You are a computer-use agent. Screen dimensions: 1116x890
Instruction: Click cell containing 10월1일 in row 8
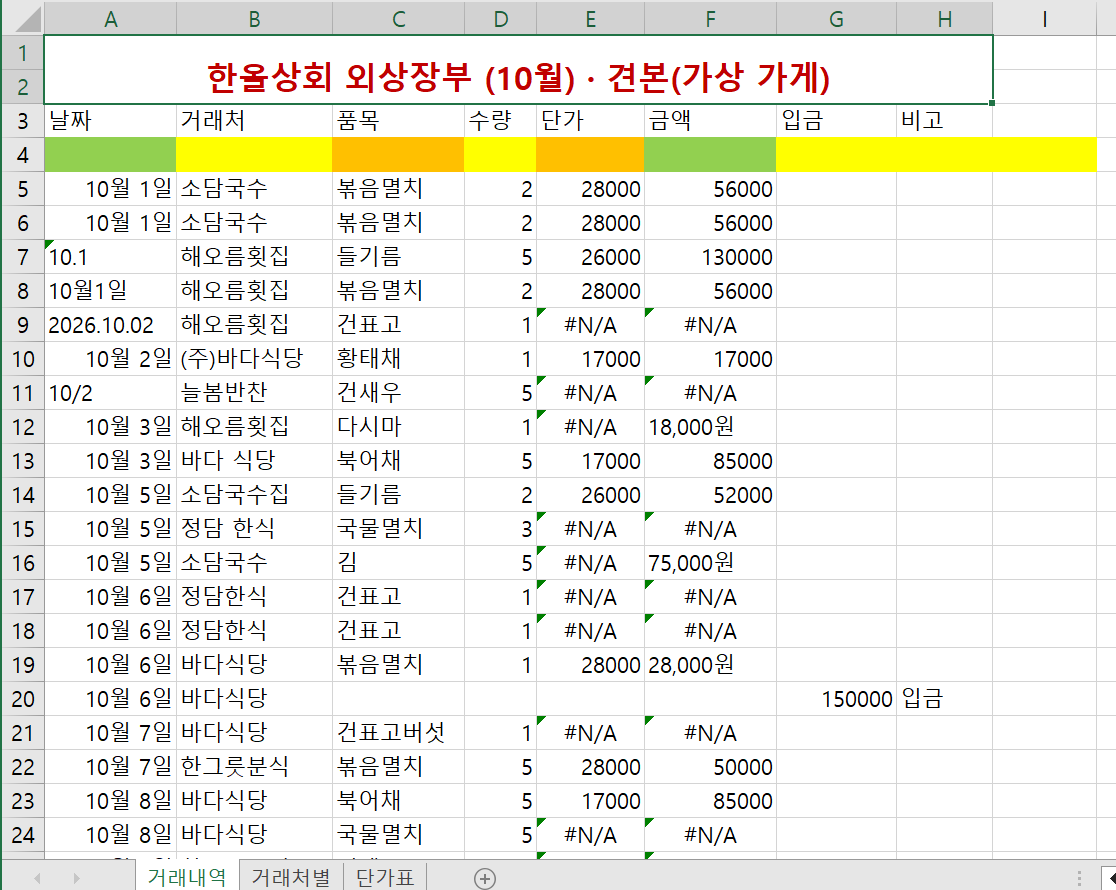pyautogui.click(x=110, y=290)
